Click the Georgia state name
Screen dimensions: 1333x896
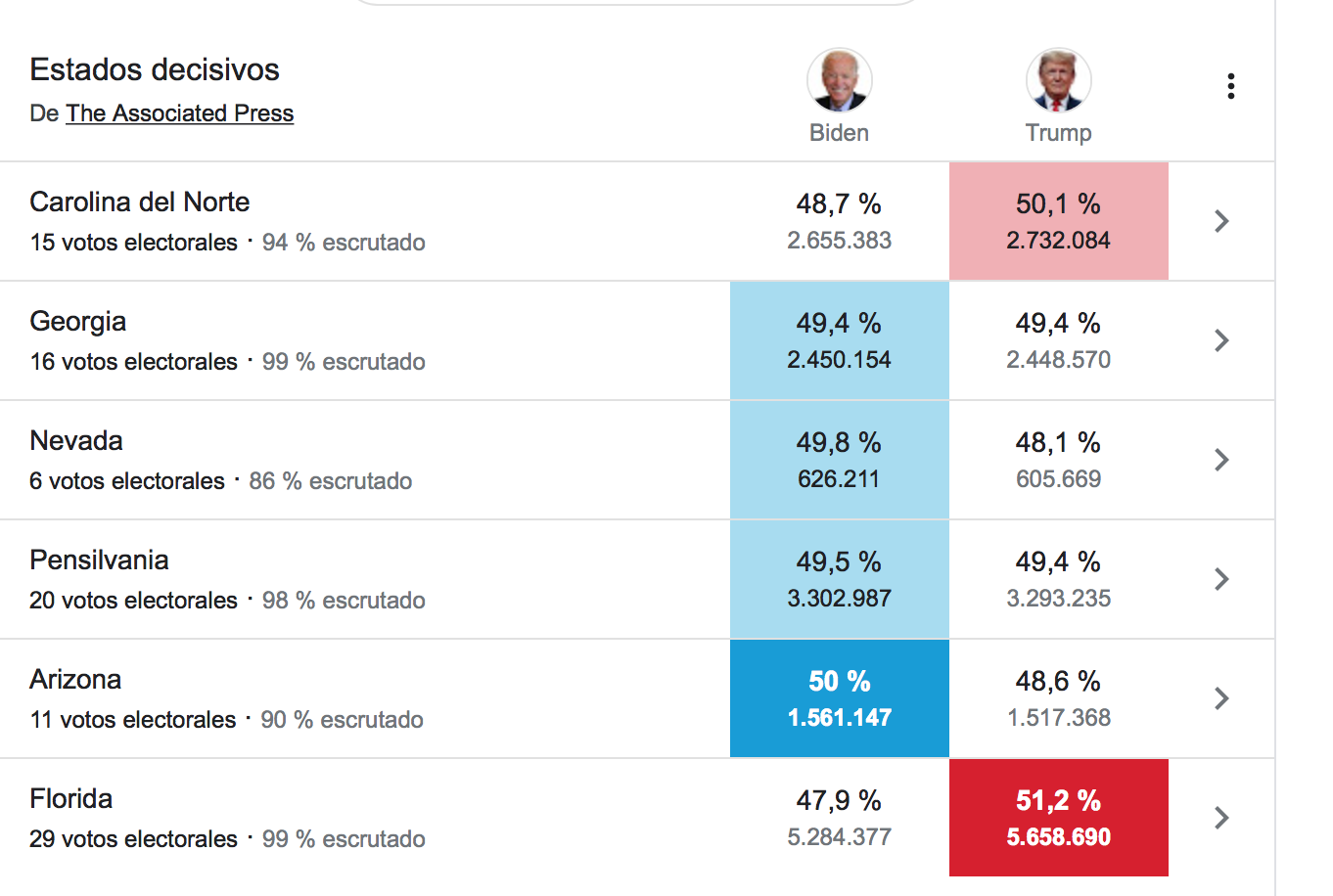click(x=78, y=322)
